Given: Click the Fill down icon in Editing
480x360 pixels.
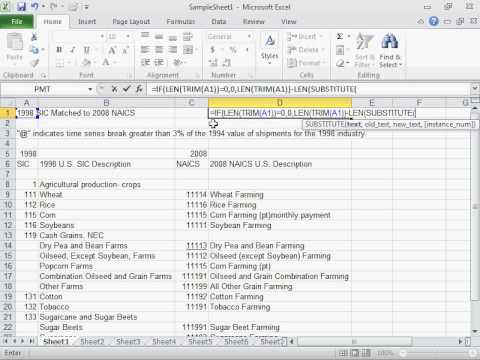Looking at the screenshot, I should pos(340,50).
